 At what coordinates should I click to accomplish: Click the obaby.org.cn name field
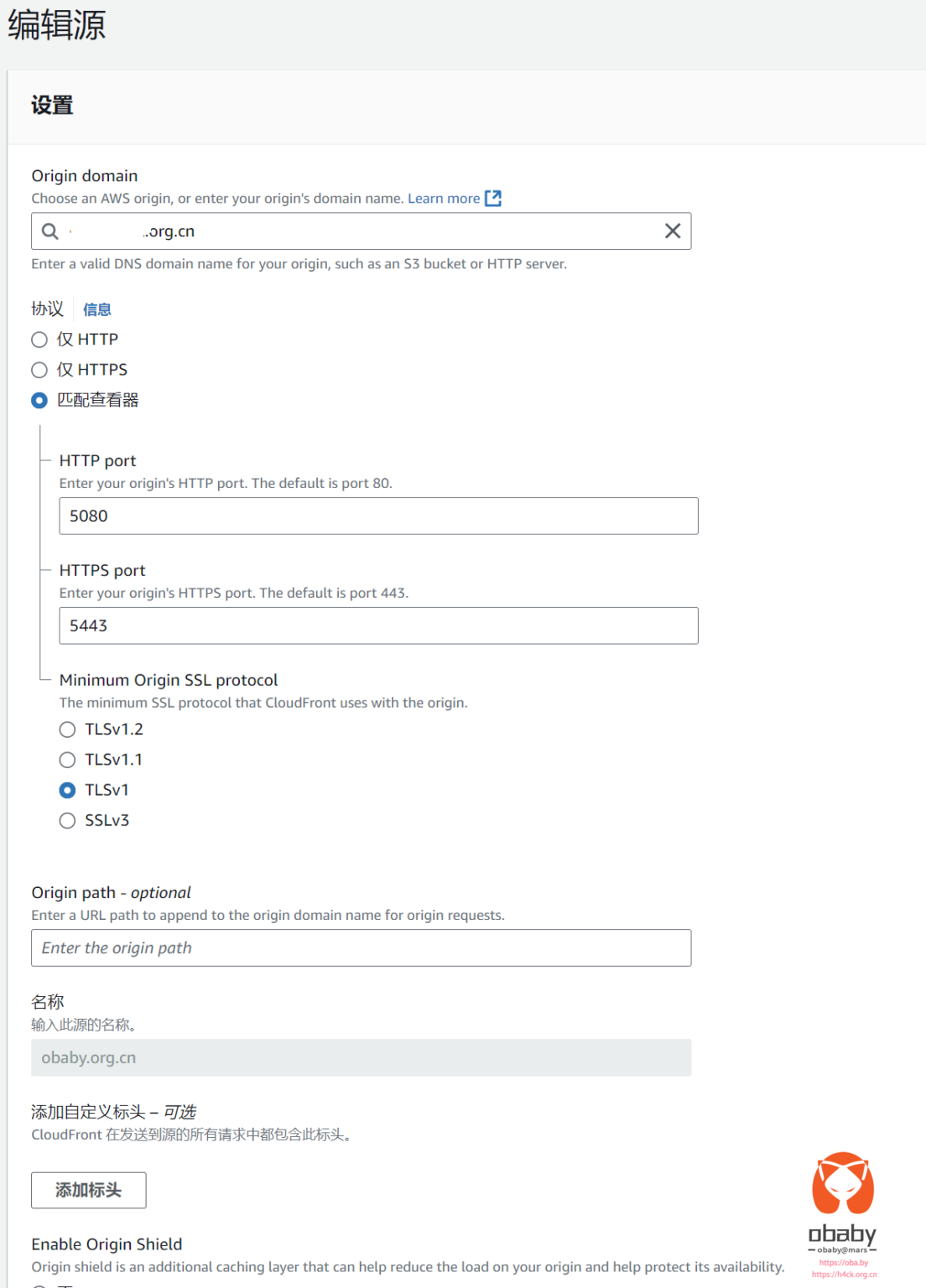coord(361,1057)
